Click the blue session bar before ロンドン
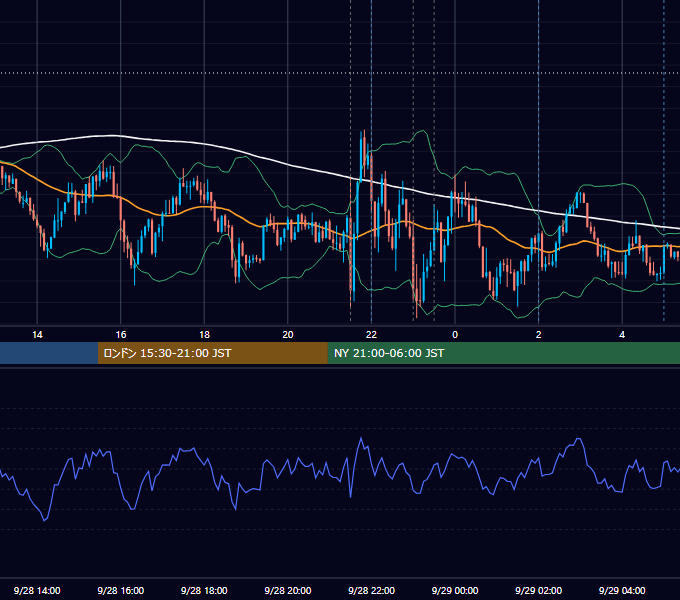Viewport: 680px width, 600px height. point(49,353)
